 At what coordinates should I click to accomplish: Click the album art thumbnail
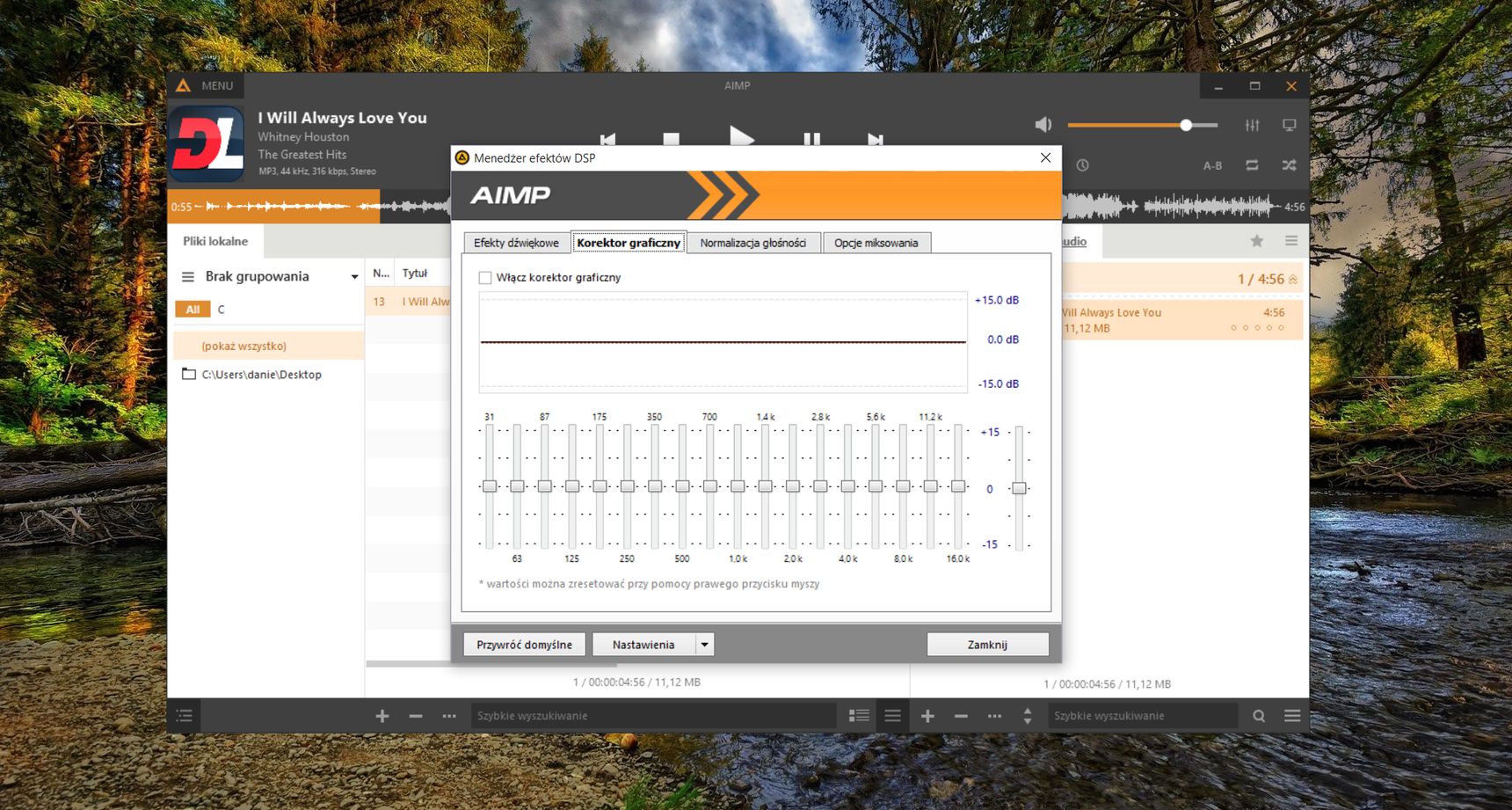tap(207, 143)
